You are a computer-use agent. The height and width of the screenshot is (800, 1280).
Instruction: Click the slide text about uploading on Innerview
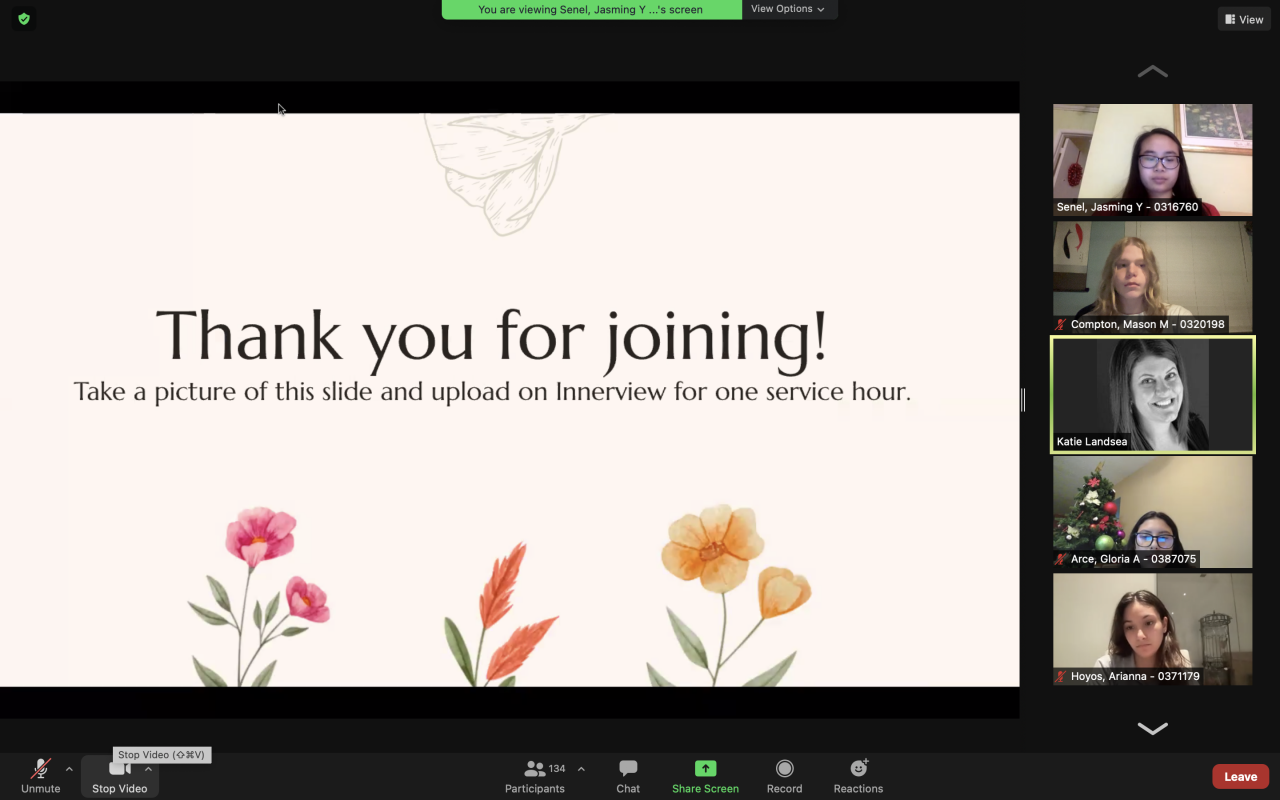coord(492,391)
